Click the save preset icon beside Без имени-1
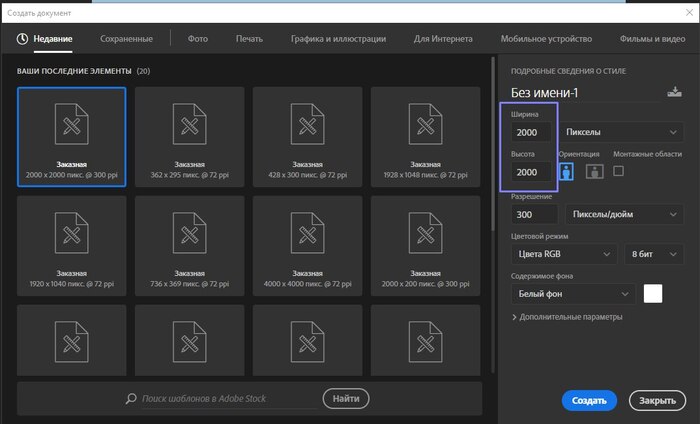 click(673, 93)
